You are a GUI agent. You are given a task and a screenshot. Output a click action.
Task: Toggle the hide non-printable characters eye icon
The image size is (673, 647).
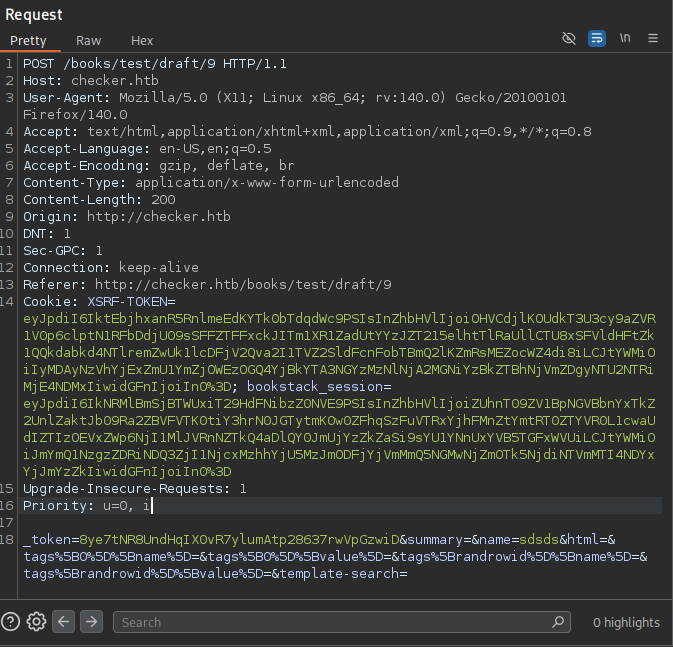[x=569, y=39]
